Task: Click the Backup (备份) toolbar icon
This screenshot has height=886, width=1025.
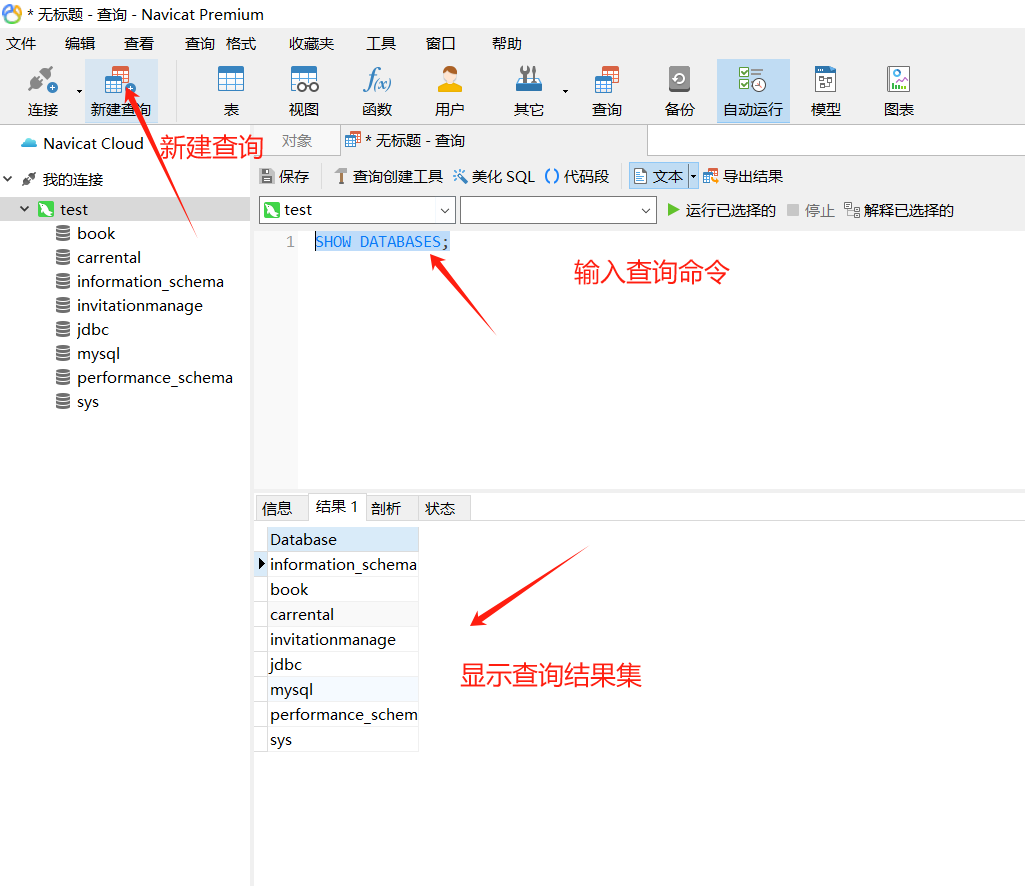Action: click(679, 82)
